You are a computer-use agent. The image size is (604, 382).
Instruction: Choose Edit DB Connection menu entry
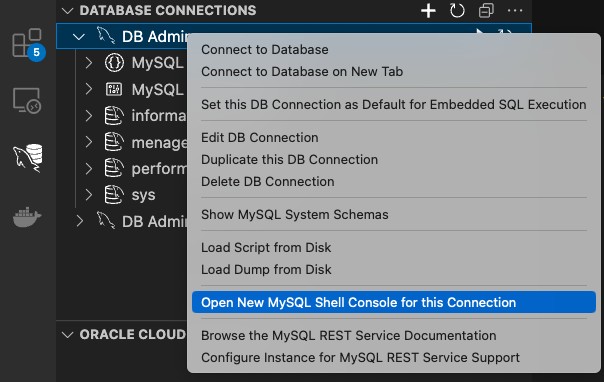point(260,138)
